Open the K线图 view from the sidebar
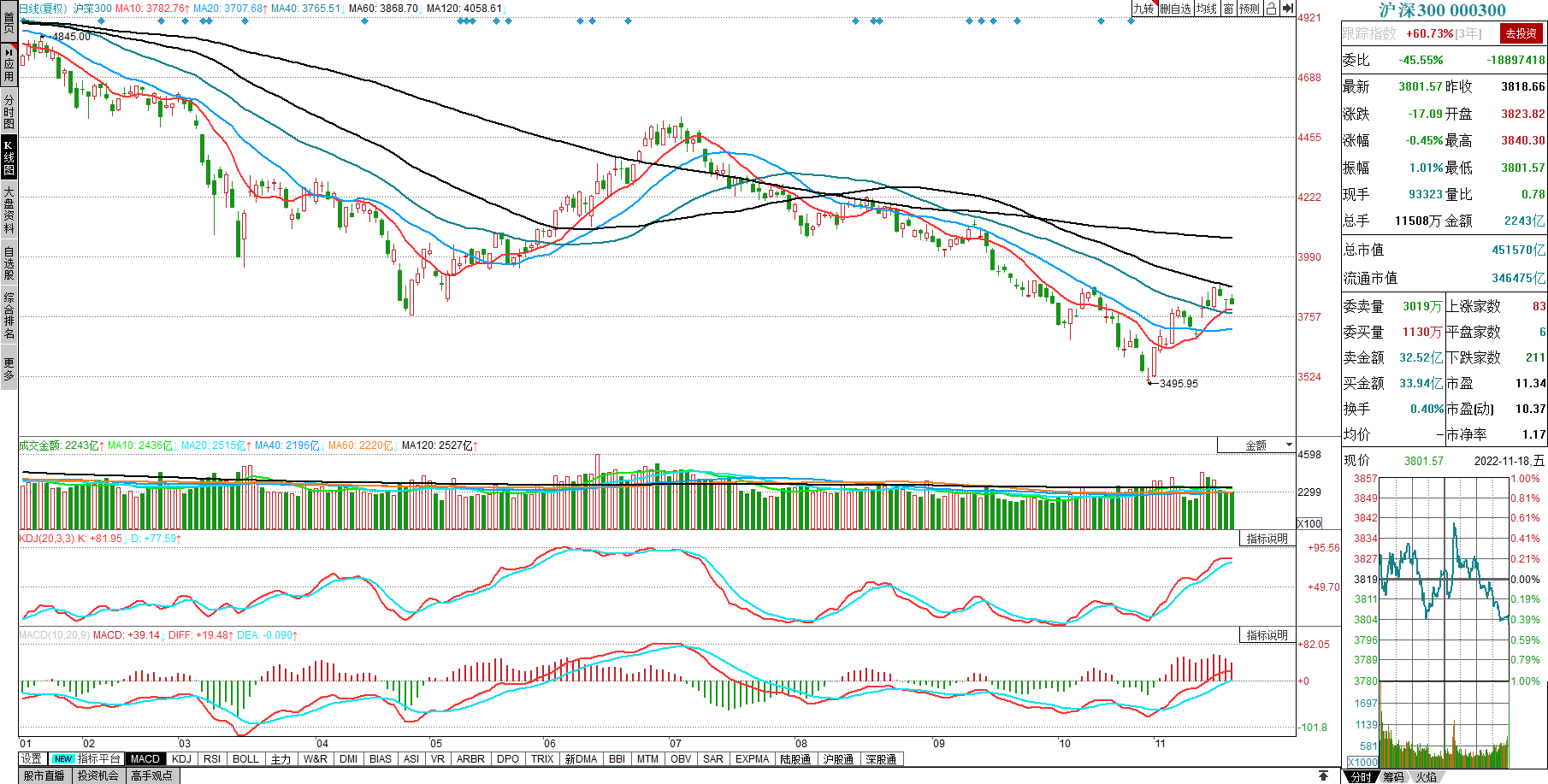Viewport: 1548px width, 784px height. coord(9,157)
